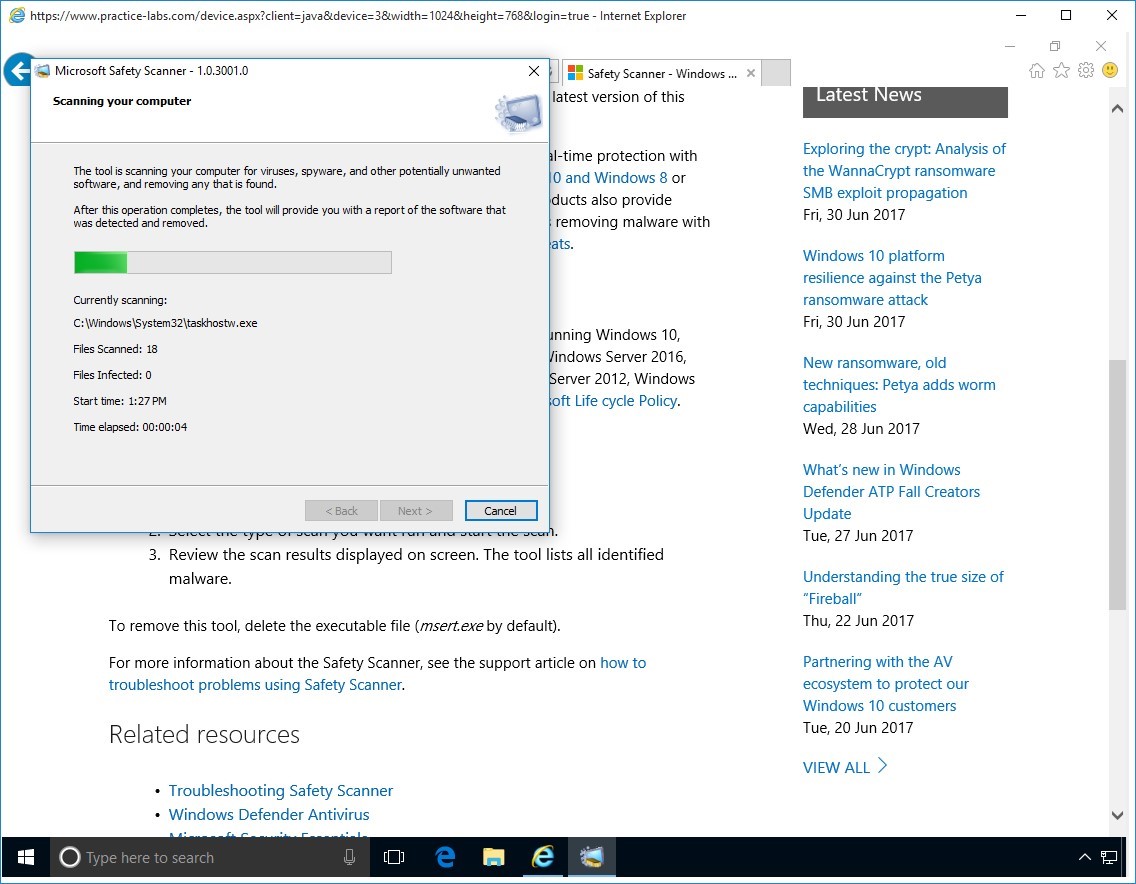Screen dimensions: 1136x884
Task: Click the inner window close X icon
Action: coord(1100,46)
